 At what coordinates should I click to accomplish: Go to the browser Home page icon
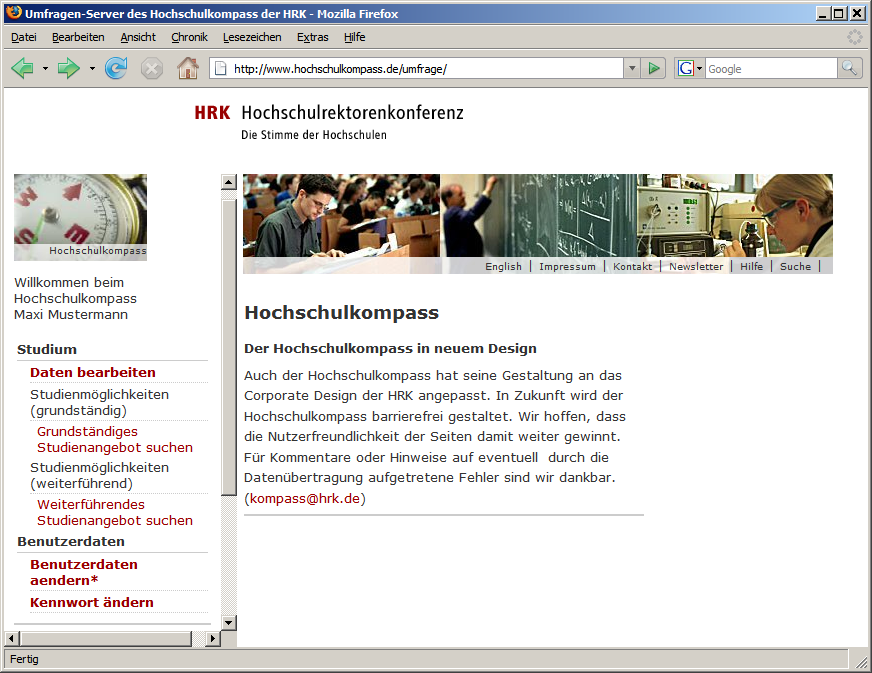click(187, 69)
